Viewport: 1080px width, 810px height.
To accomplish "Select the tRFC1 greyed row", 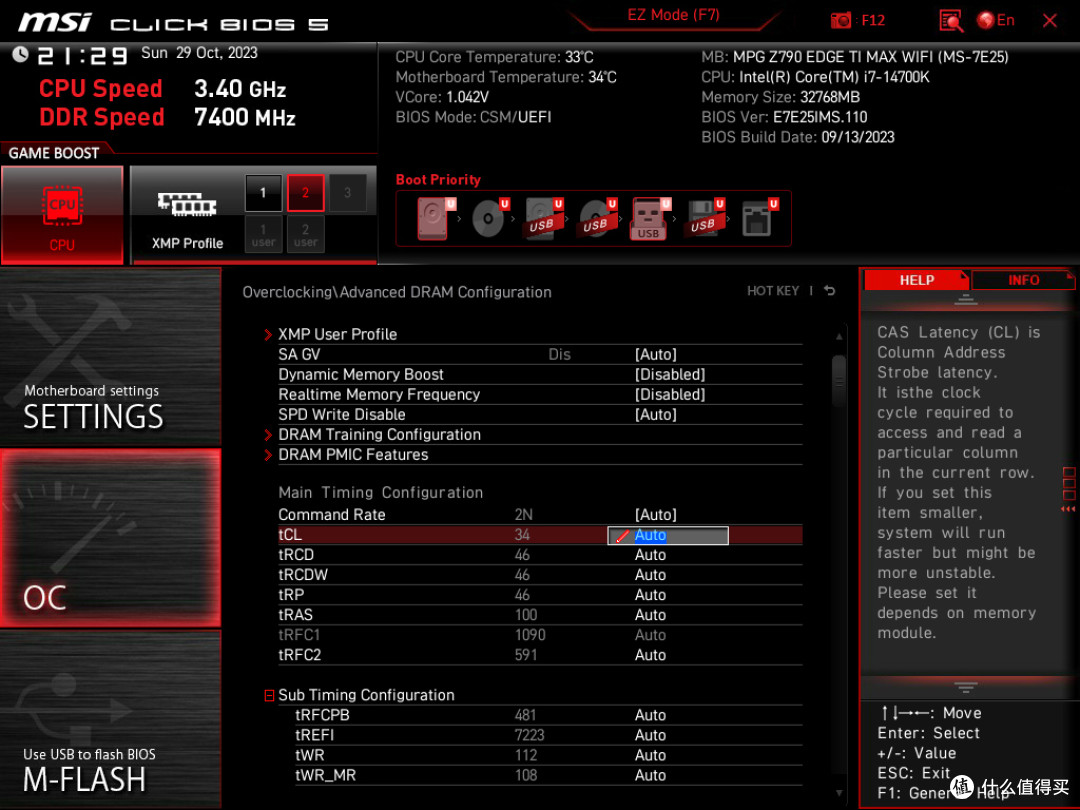I will 540,634.
